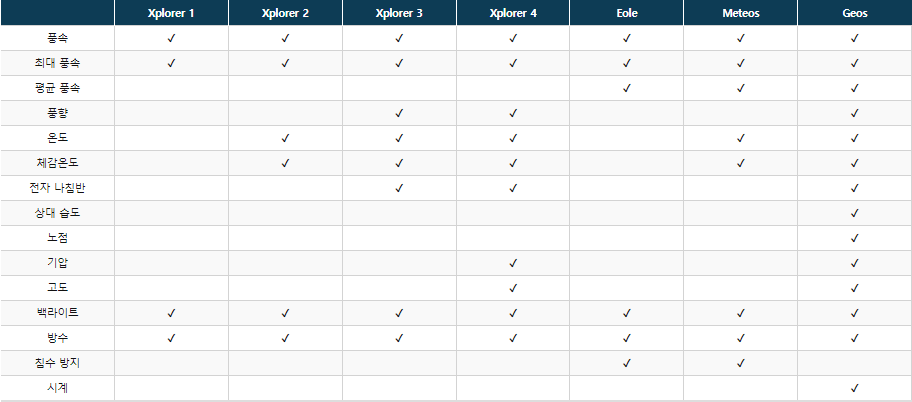Click the 침수 방지 row label
This screenshot has width=912, height=402.
pyautogui.click(x=57, y=363)
